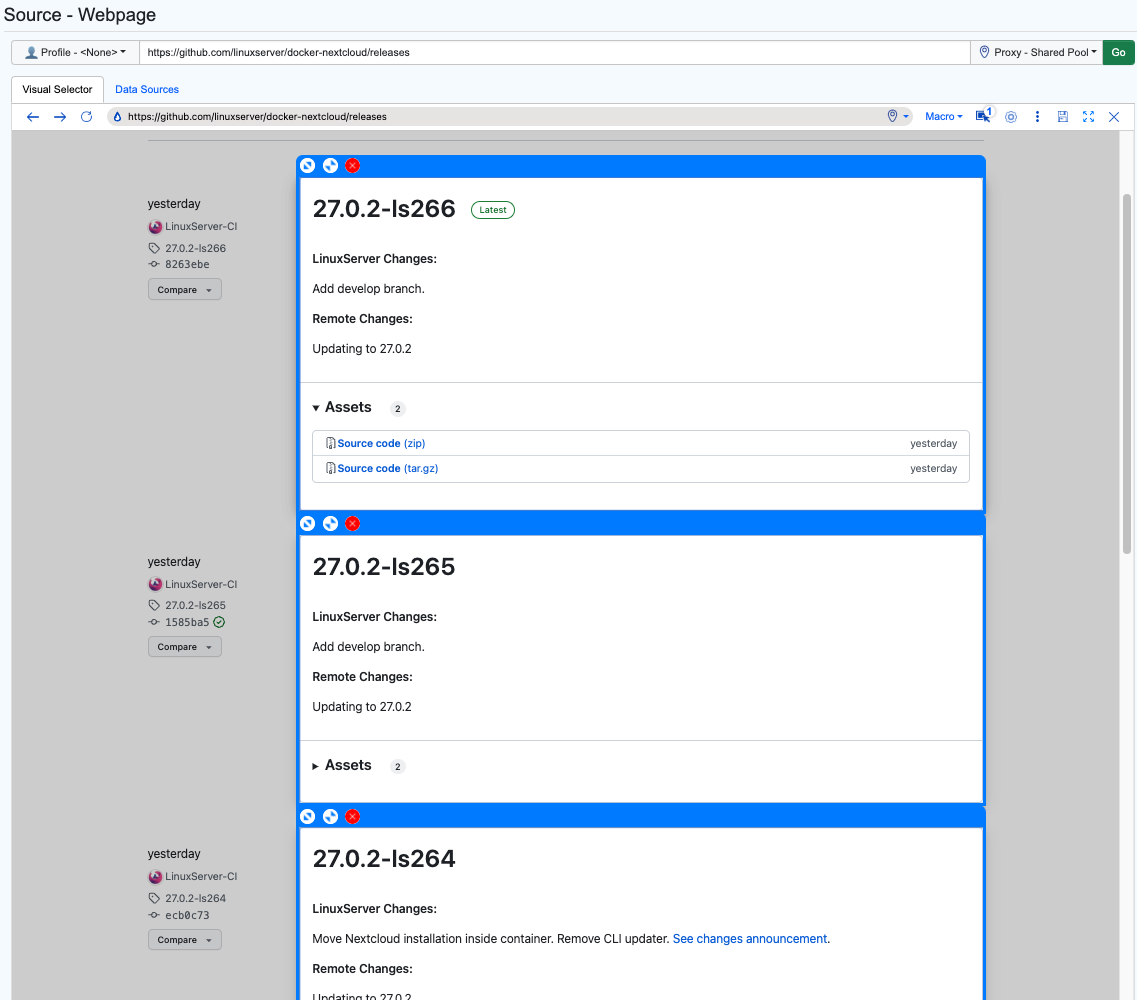Click the save floppy disk icon

coord(1062,117)
